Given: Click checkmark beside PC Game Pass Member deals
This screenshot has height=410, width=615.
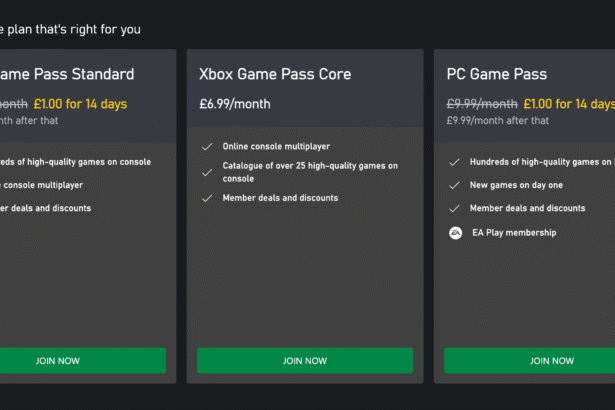Looking at the screenshot, I should click(454, 208).
